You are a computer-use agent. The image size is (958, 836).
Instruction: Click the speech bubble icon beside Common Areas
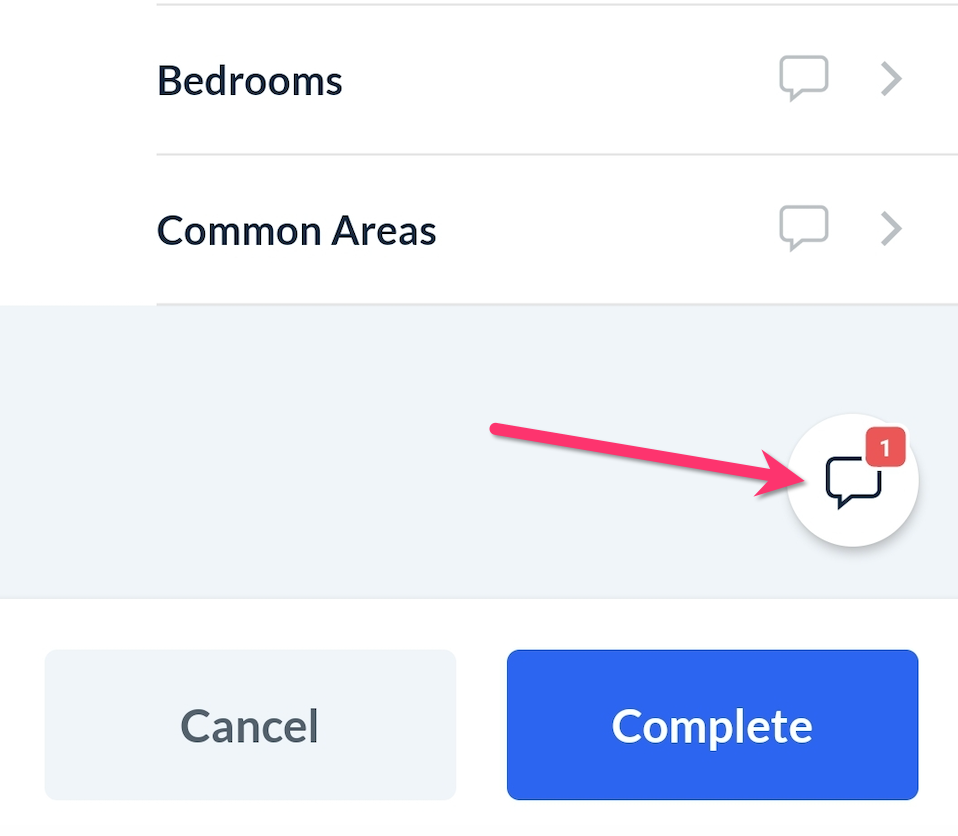coord(804,229)
